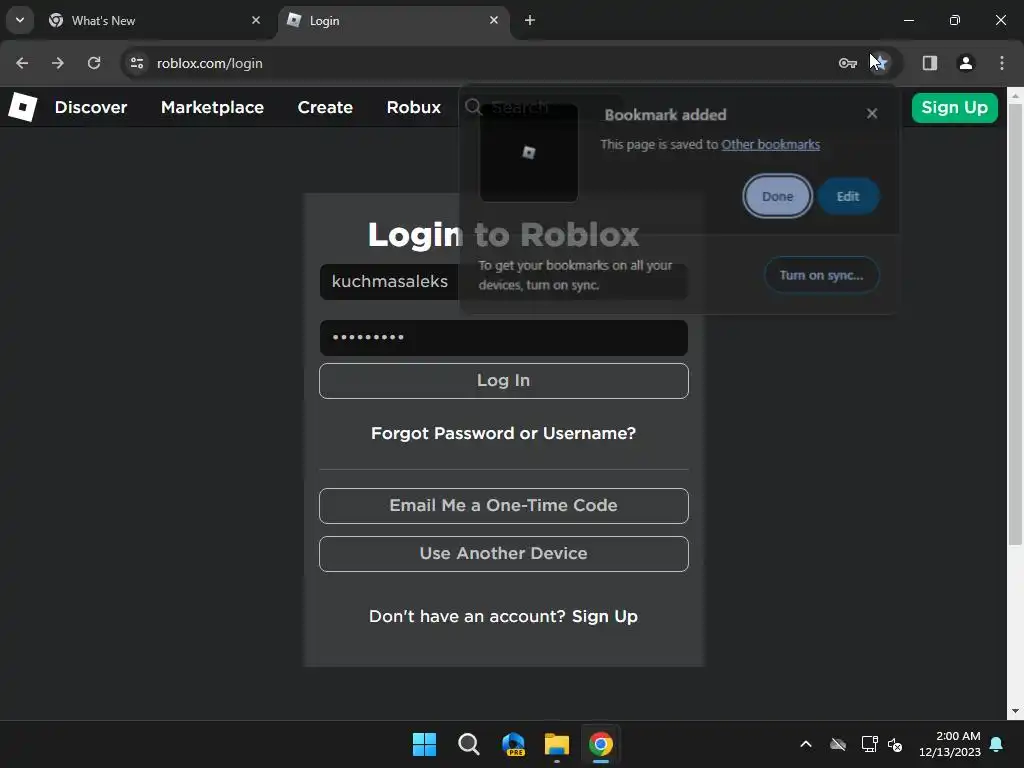Image resolution: width=1024 pixels, height=768 pixels.
Task: Reload the Roblox login page
Action: click(94, 63)
